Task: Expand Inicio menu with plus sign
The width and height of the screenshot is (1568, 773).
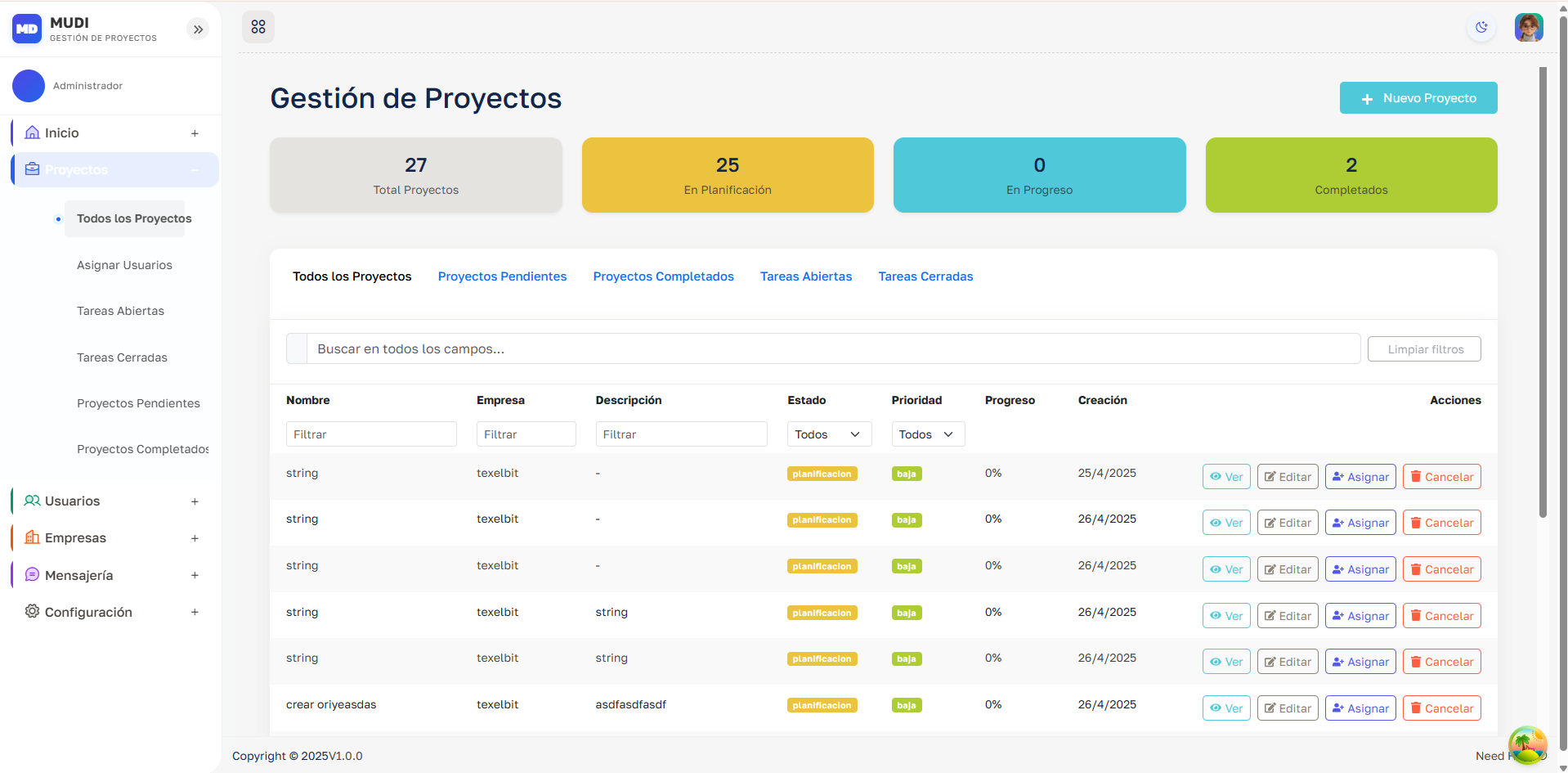Action: tap(195, 133)
